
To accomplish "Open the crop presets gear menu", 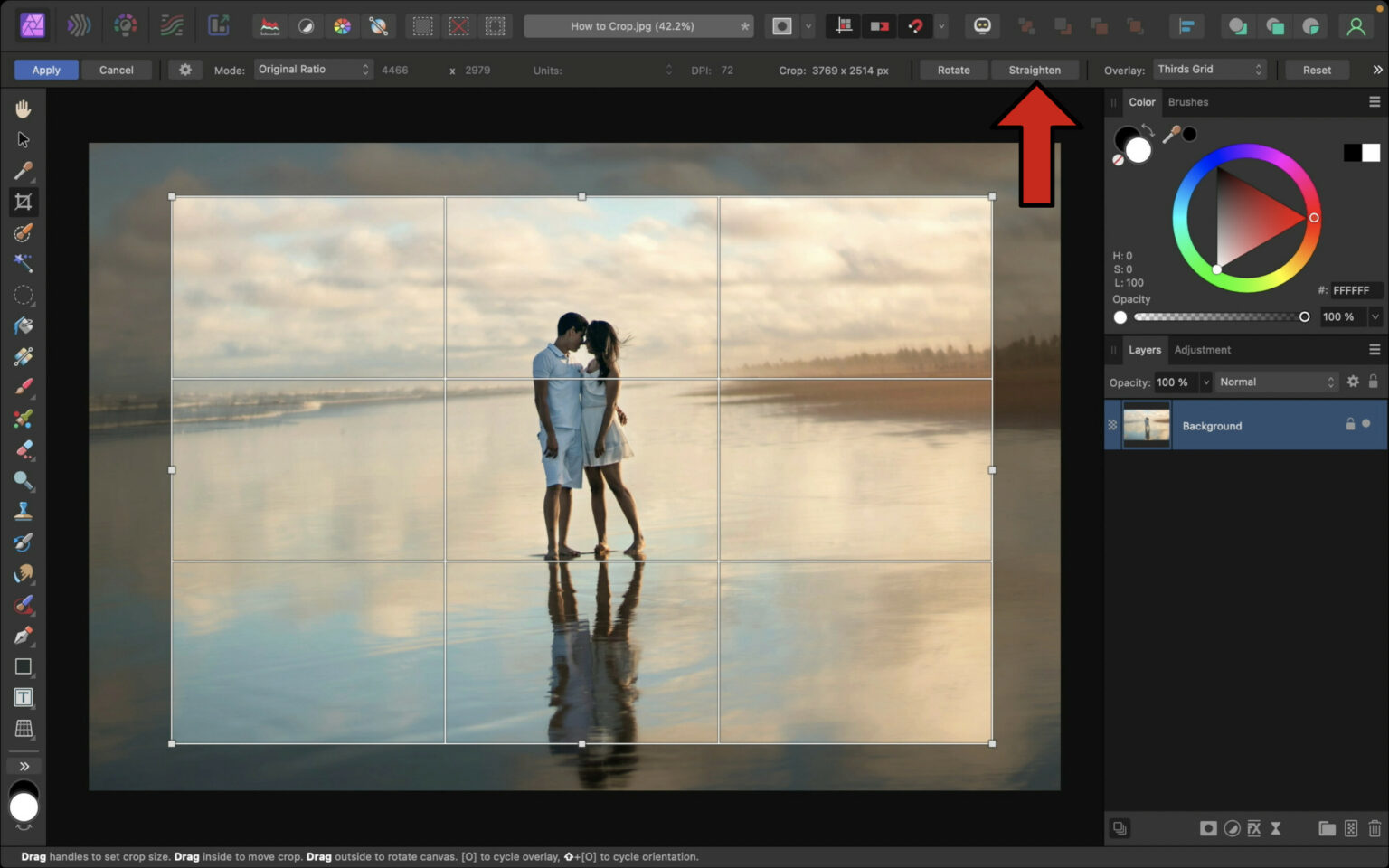I will point(185,70).
